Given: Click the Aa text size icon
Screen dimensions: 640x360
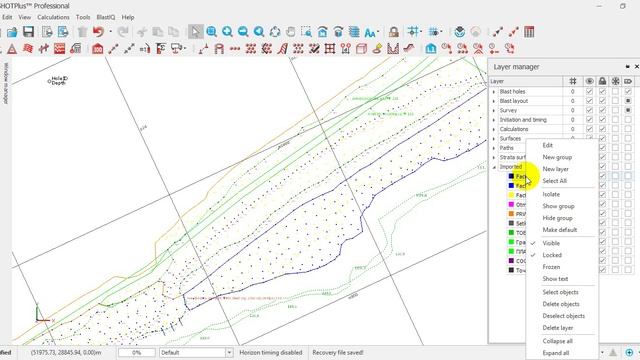Looking at the screenshot, I should [x=370, y=32].
